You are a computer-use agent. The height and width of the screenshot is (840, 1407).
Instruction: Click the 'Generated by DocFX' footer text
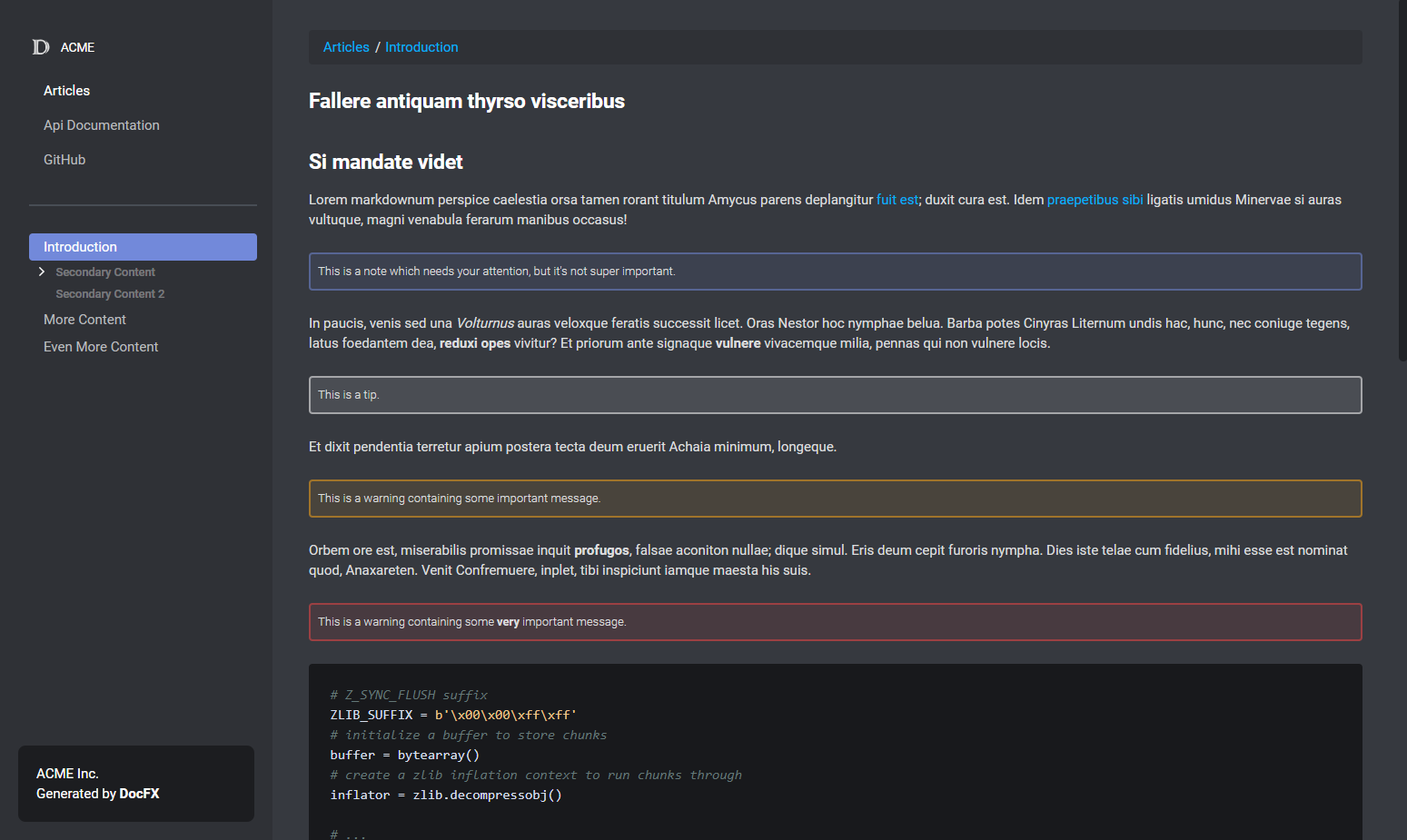click(x=97, y=794)
